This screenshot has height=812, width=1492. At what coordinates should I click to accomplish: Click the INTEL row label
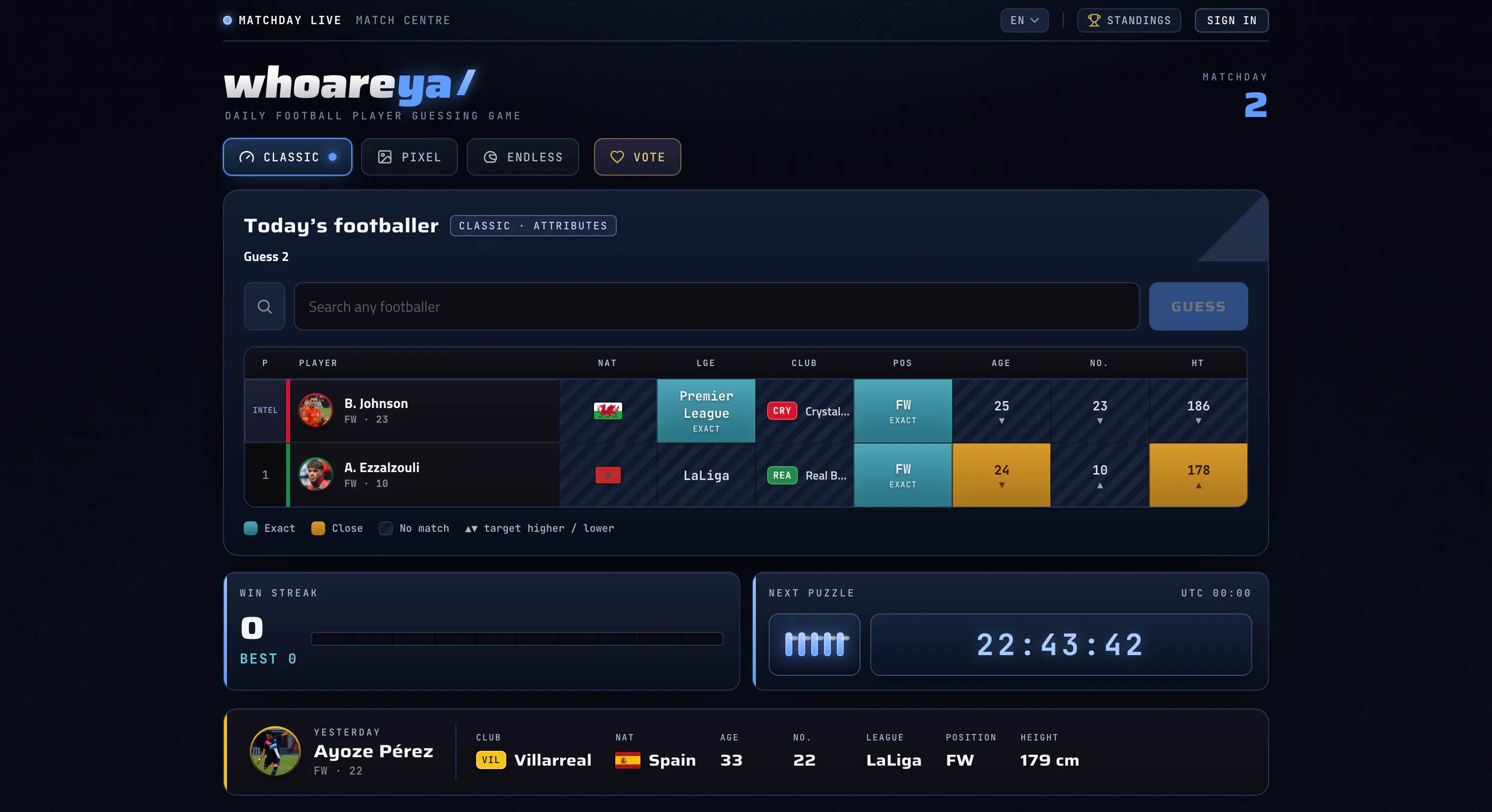(265, 410)
